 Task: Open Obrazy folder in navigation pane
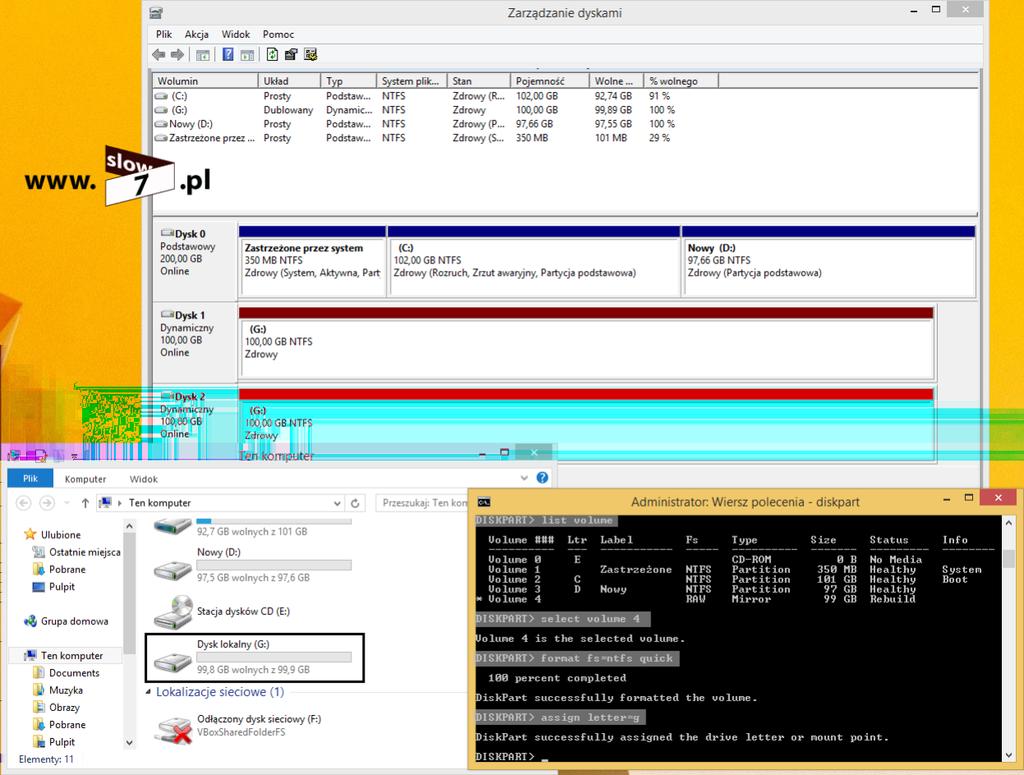tap(65, 707)
